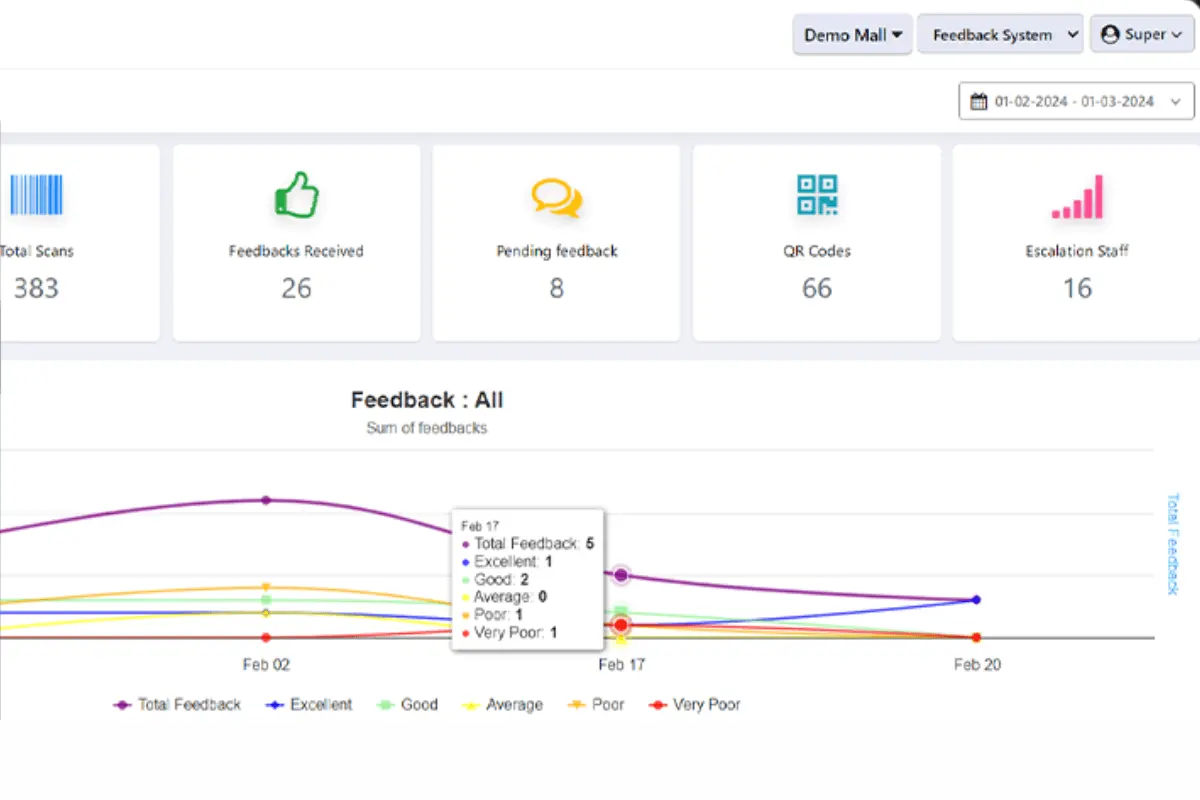Click the user avatar icon beside Super

1110,35
